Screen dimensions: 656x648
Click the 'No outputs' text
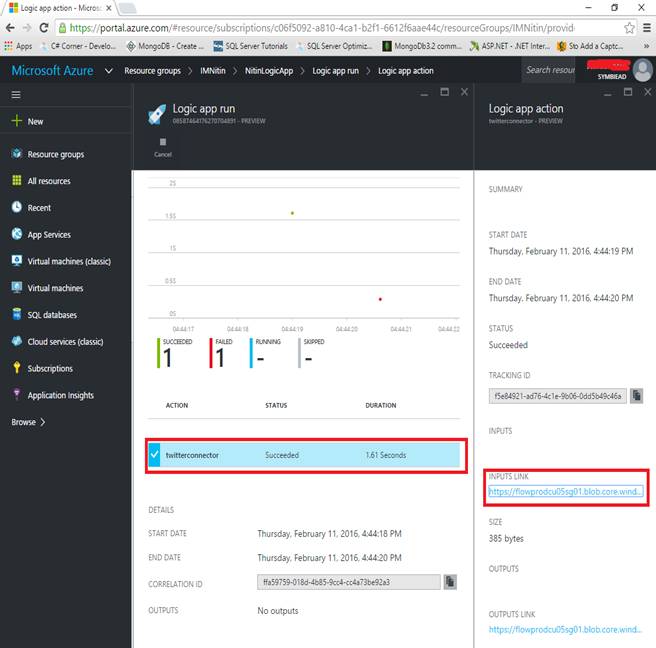point(278,610)
